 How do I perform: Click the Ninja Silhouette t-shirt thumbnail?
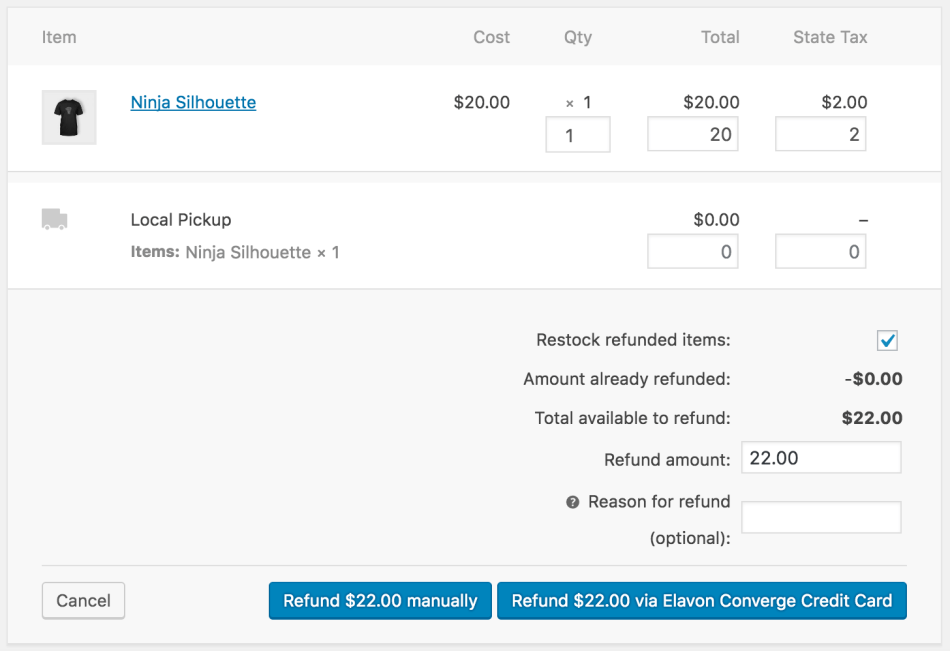pos(69,117)
